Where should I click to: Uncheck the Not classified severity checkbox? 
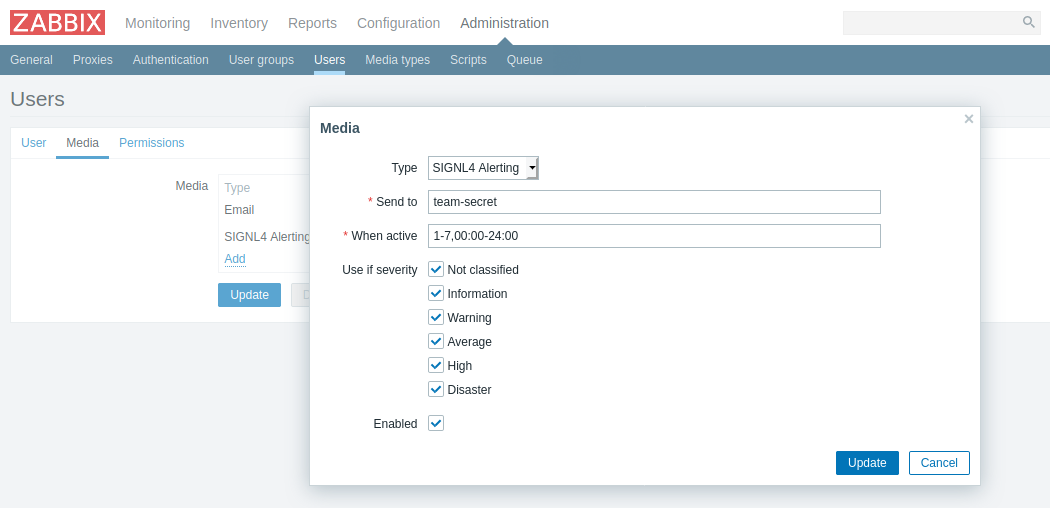coord(436,269)
